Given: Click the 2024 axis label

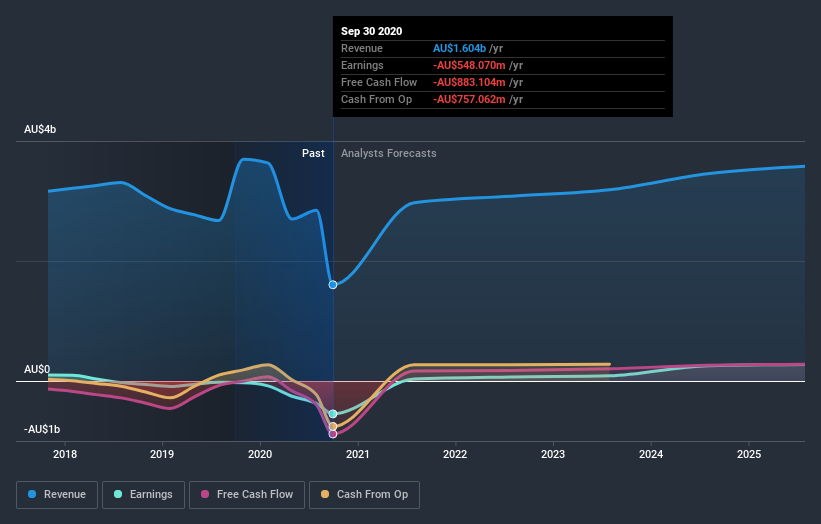Looking at the screenshot, I should click(x=651, y=454).
